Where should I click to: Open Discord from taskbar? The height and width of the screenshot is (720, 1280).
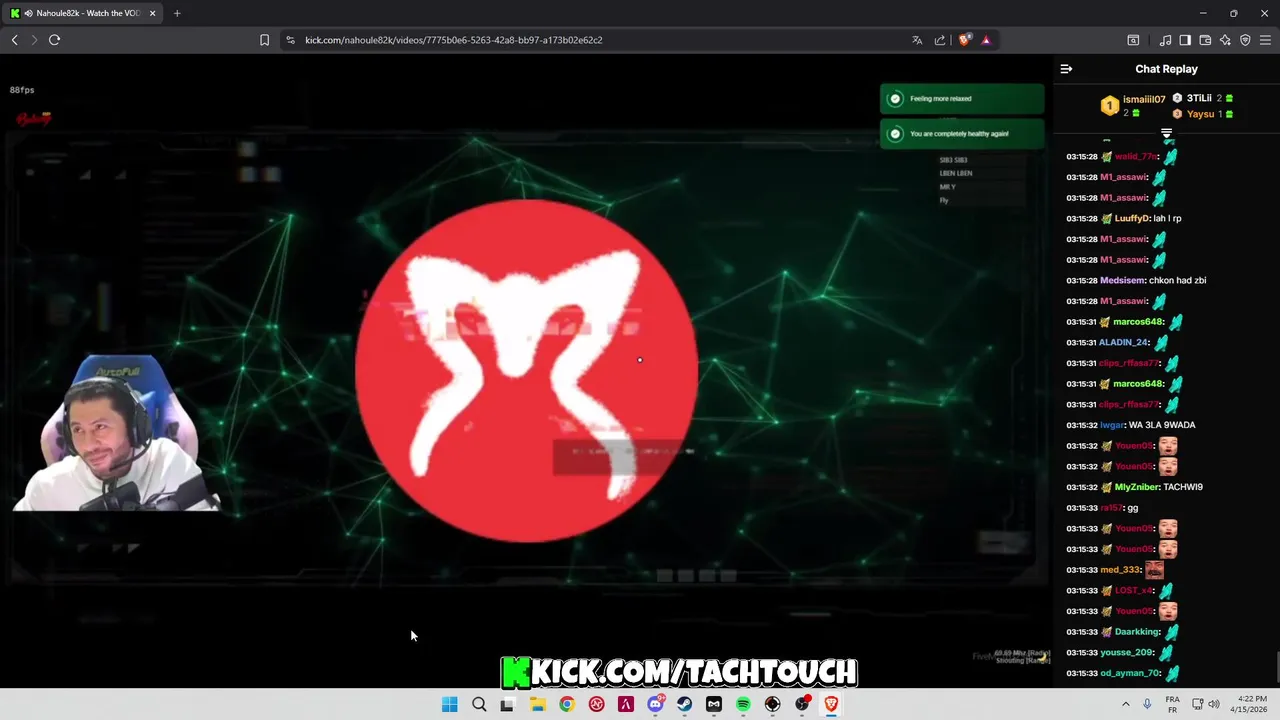tap(655, 704)
